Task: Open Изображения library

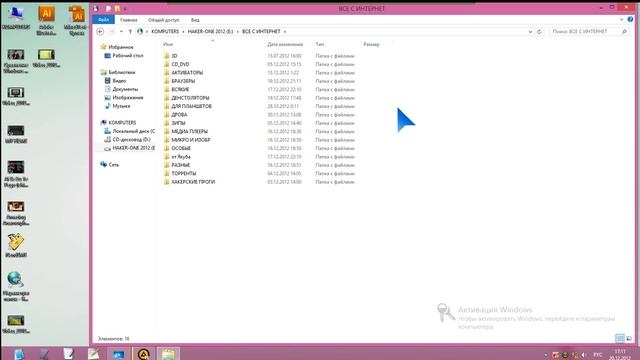Action: point(127,98)
